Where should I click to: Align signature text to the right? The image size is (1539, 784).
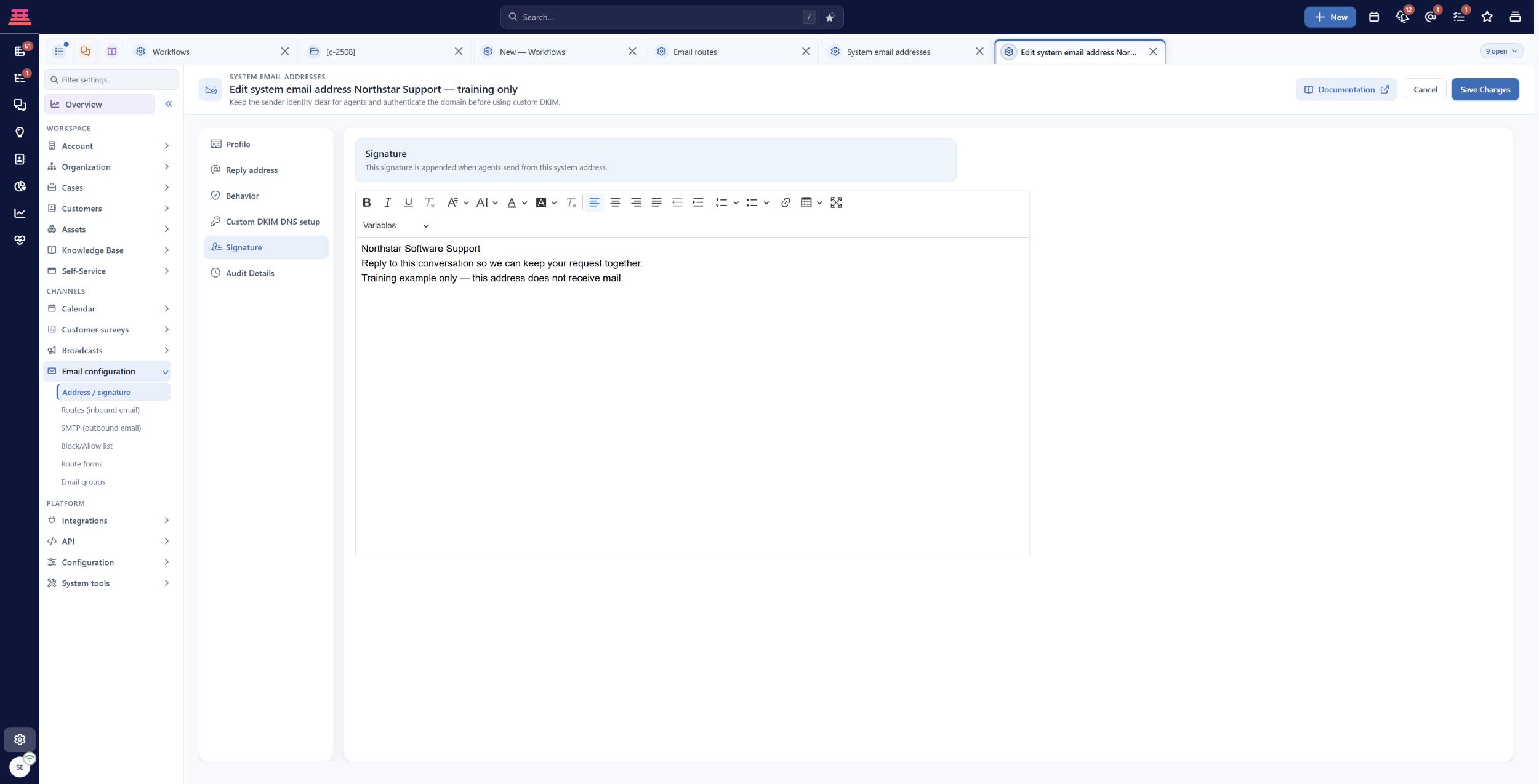(636, 202)
